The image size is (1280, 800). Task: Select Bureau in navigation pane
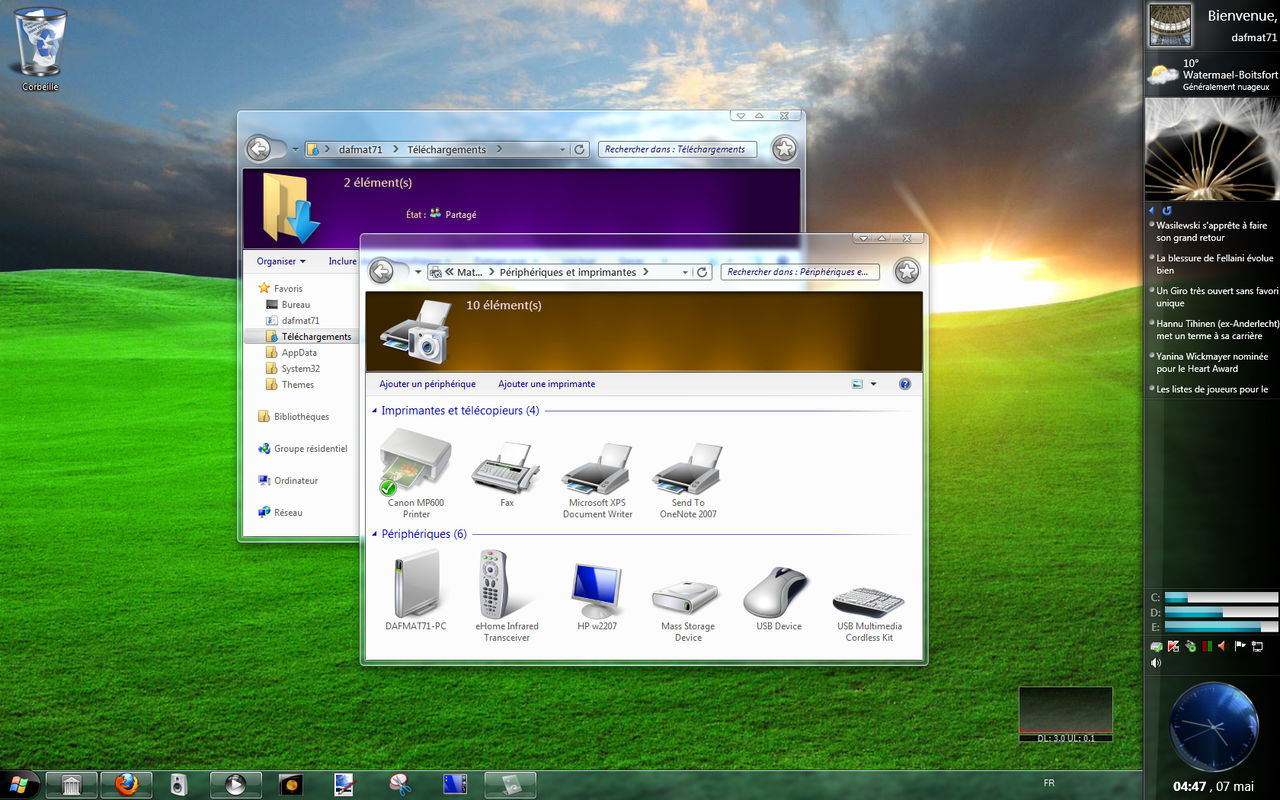click(288, 304)
